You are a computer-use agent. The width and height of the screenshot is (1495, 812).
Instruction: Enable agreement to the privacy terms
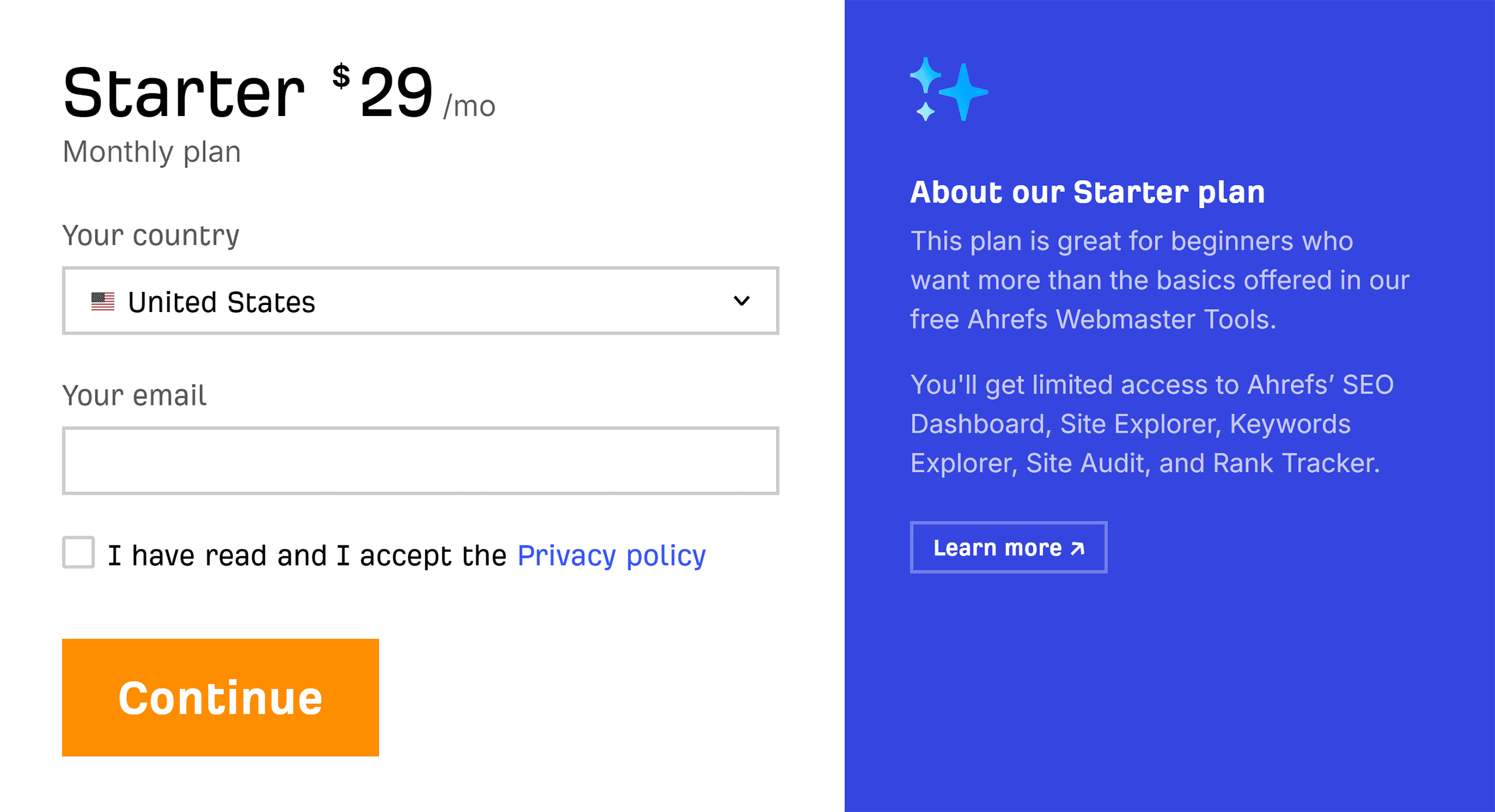(78, 554)
